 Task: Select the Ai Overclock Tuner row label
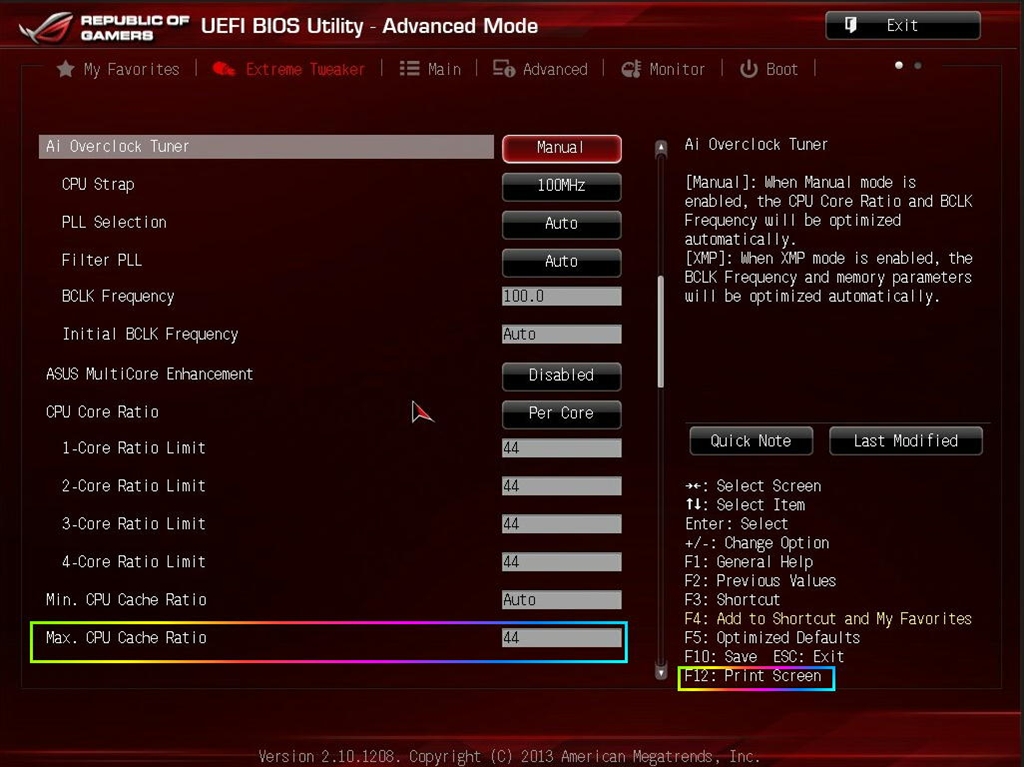118,146
